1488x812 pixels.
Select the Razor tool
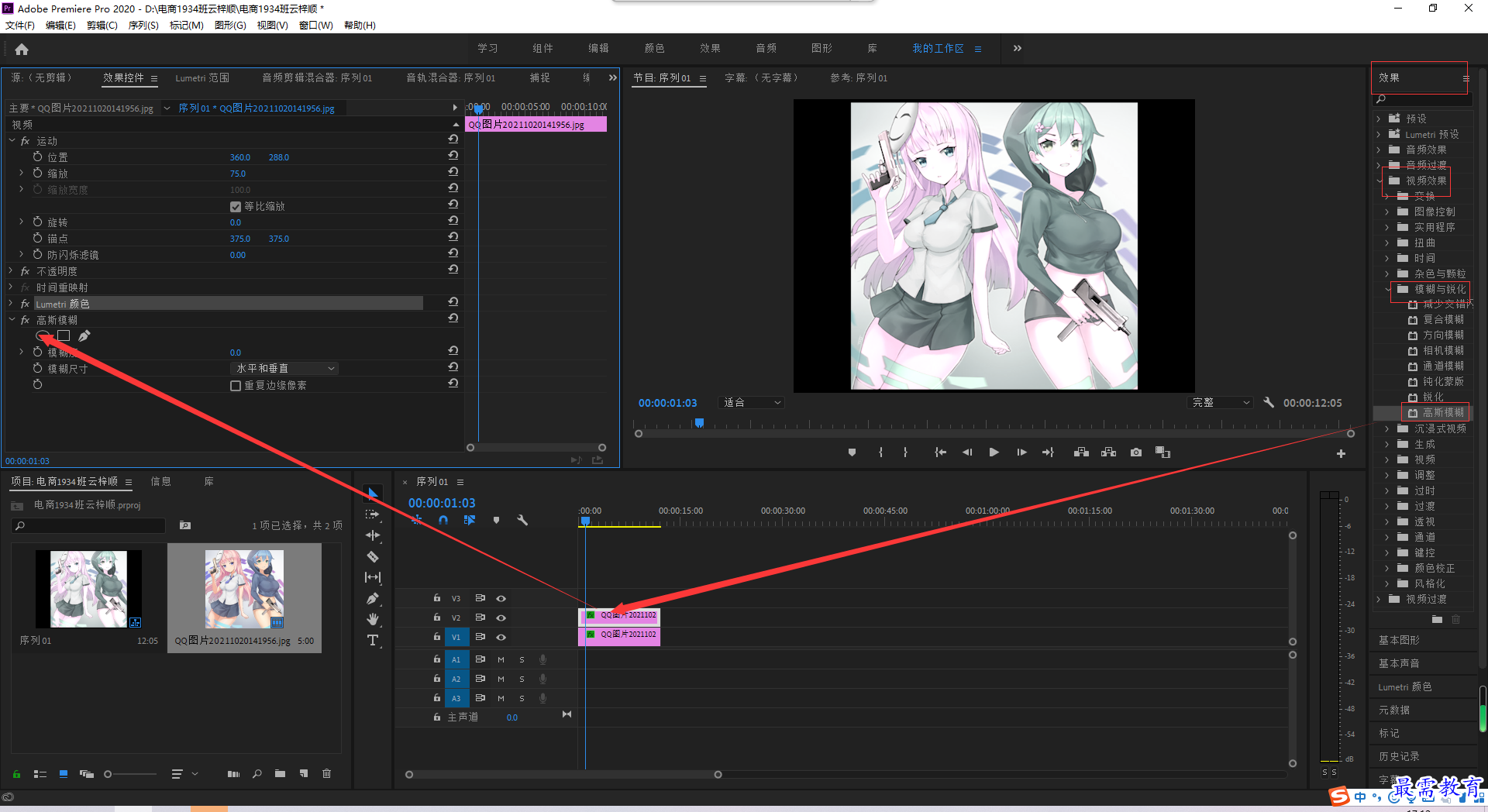coord(373,556)
